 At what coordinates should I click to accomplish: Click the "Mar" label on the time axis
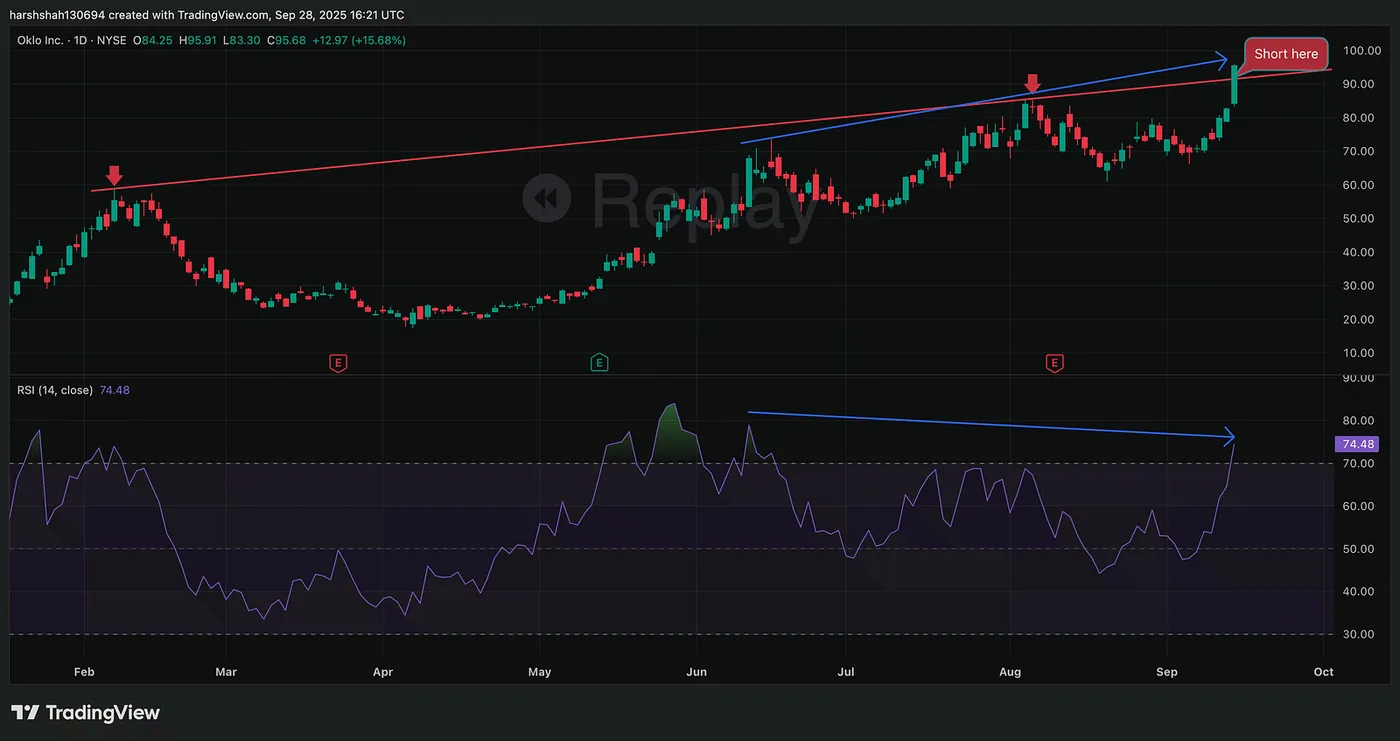[x=226, y=672]
